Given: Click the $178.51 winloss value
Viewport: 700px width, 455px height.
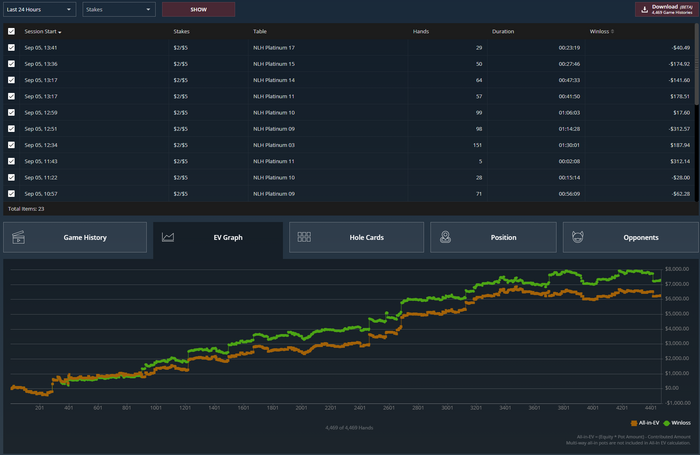Looking at the screenshot, I should pyautogui.click(x=680, y=96).
